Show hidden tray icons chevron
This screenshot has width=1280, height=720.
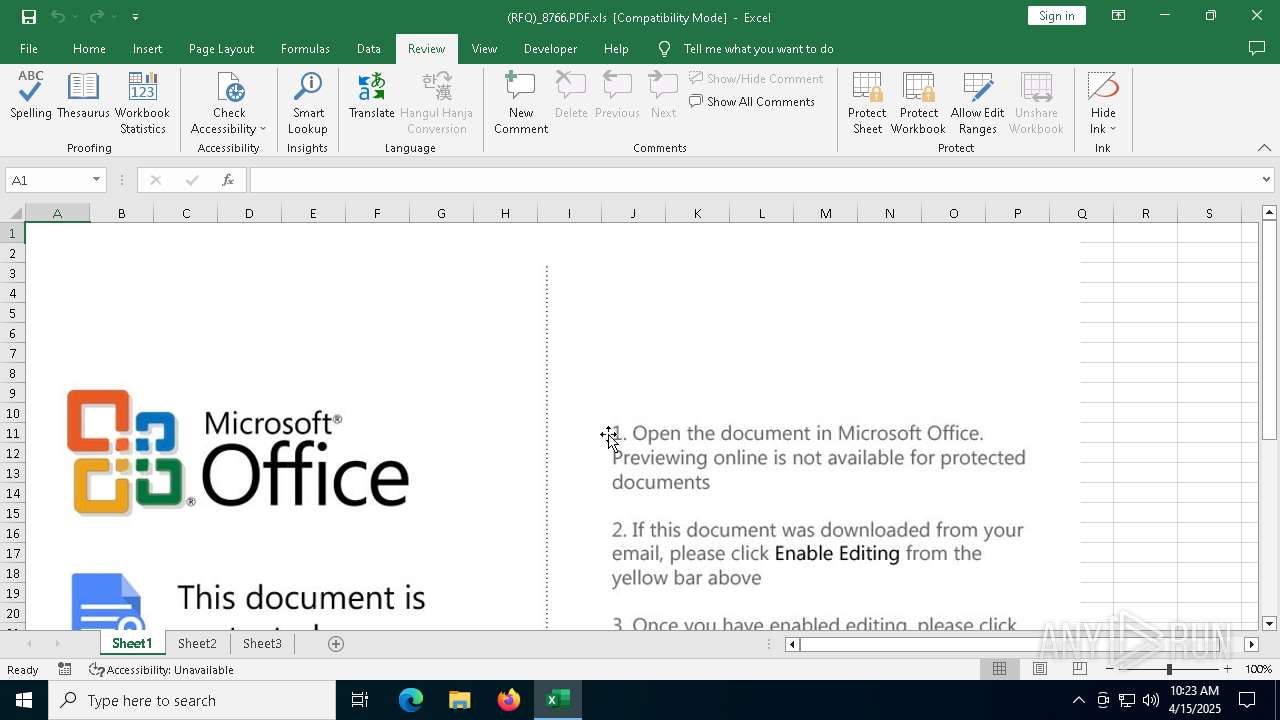(1078, 700)
